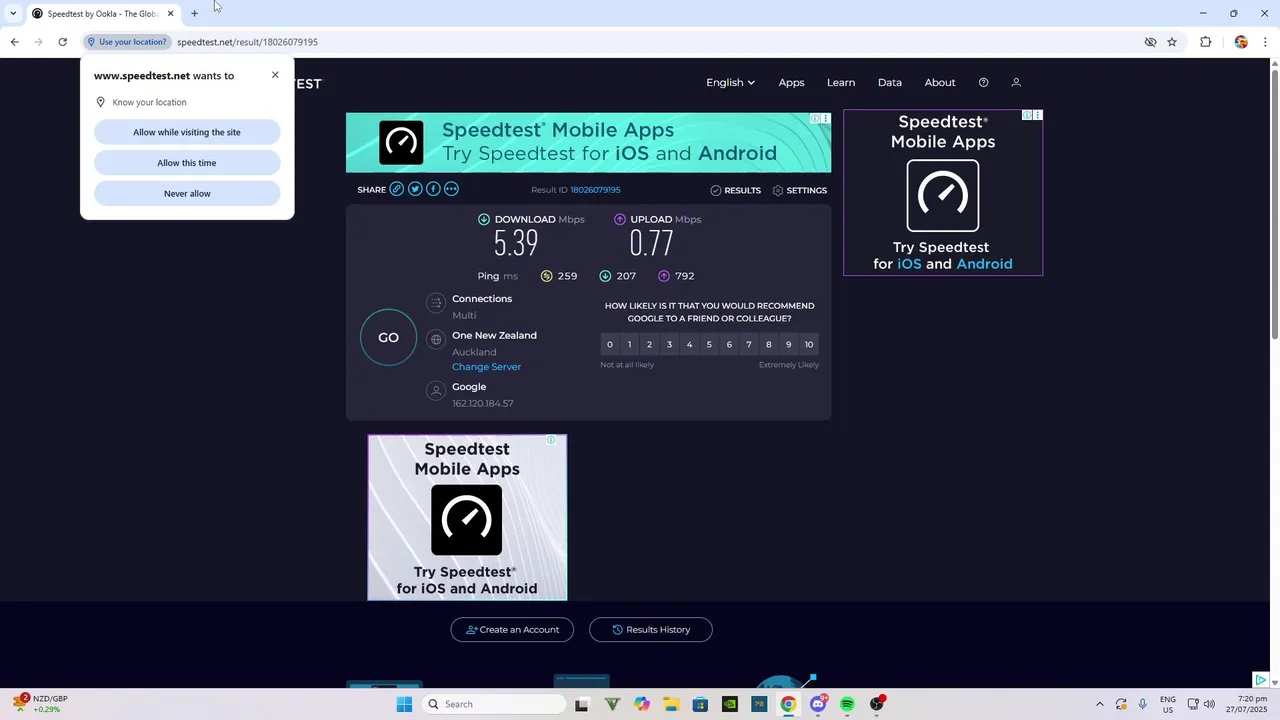Open the RESULTS tab
Viewport: 1280px width, 720px height.
[x=735, y=190]
